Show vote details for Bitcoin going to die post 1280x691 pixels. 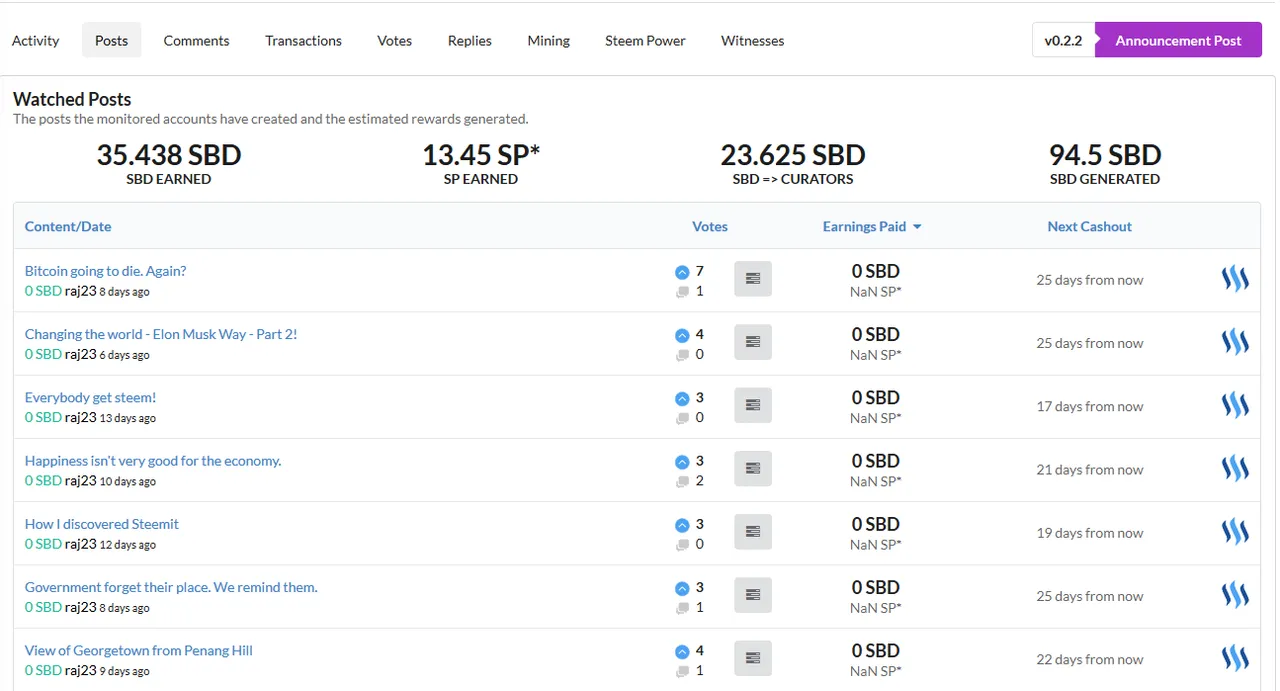[x=753, y=279]
